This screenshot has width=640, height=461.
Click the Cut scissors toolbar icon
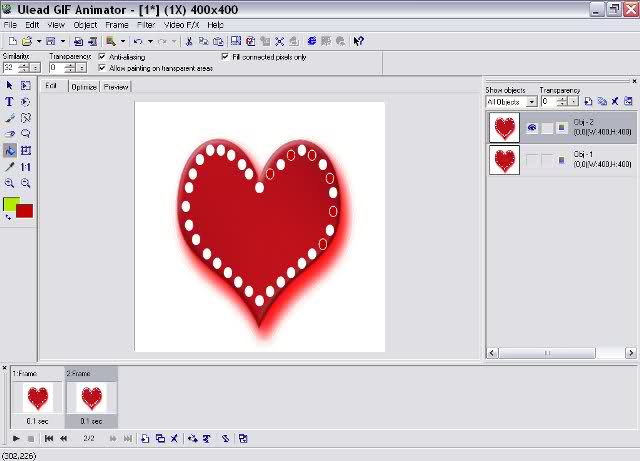click(x=189, y=41)
